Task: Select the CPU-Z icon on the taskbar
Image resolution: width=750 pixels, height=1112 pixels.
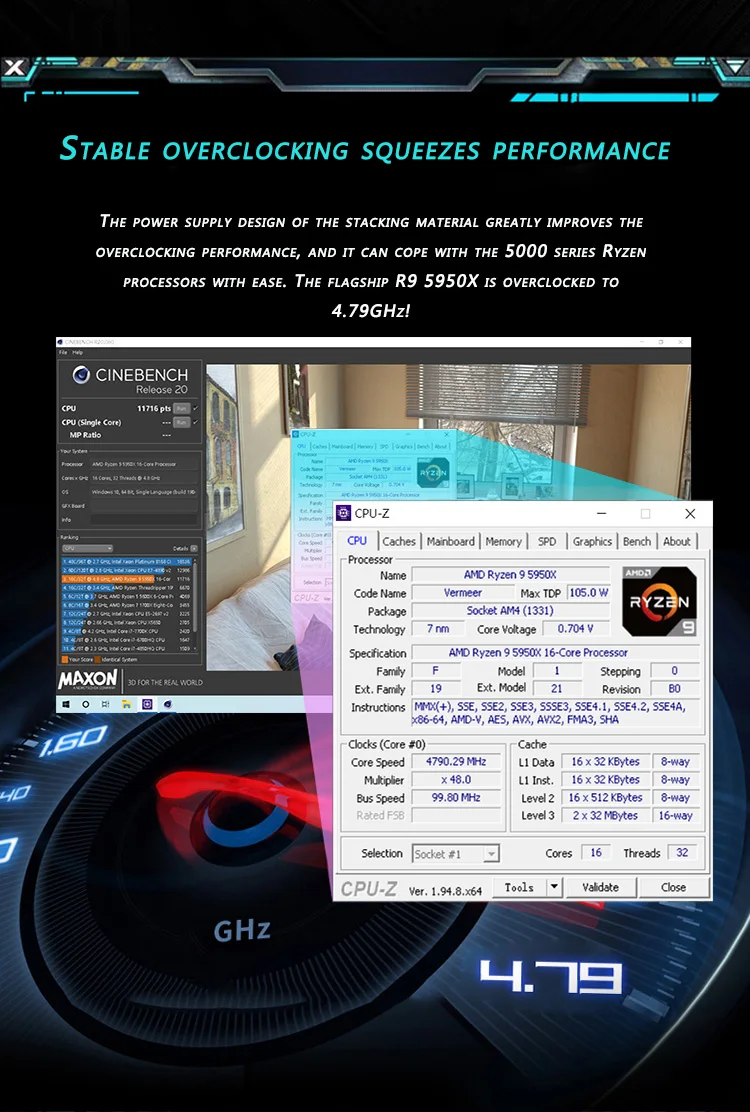Action: pyautogui.click(x=147, y=704)
